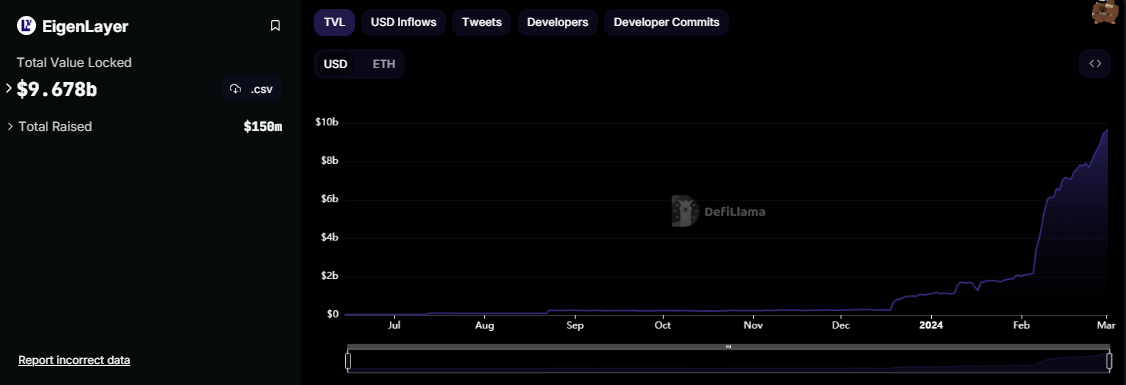Toggle the USD Inflows chart series
The width and height of the screenshot is (1126, 385).
pos(404,22)
